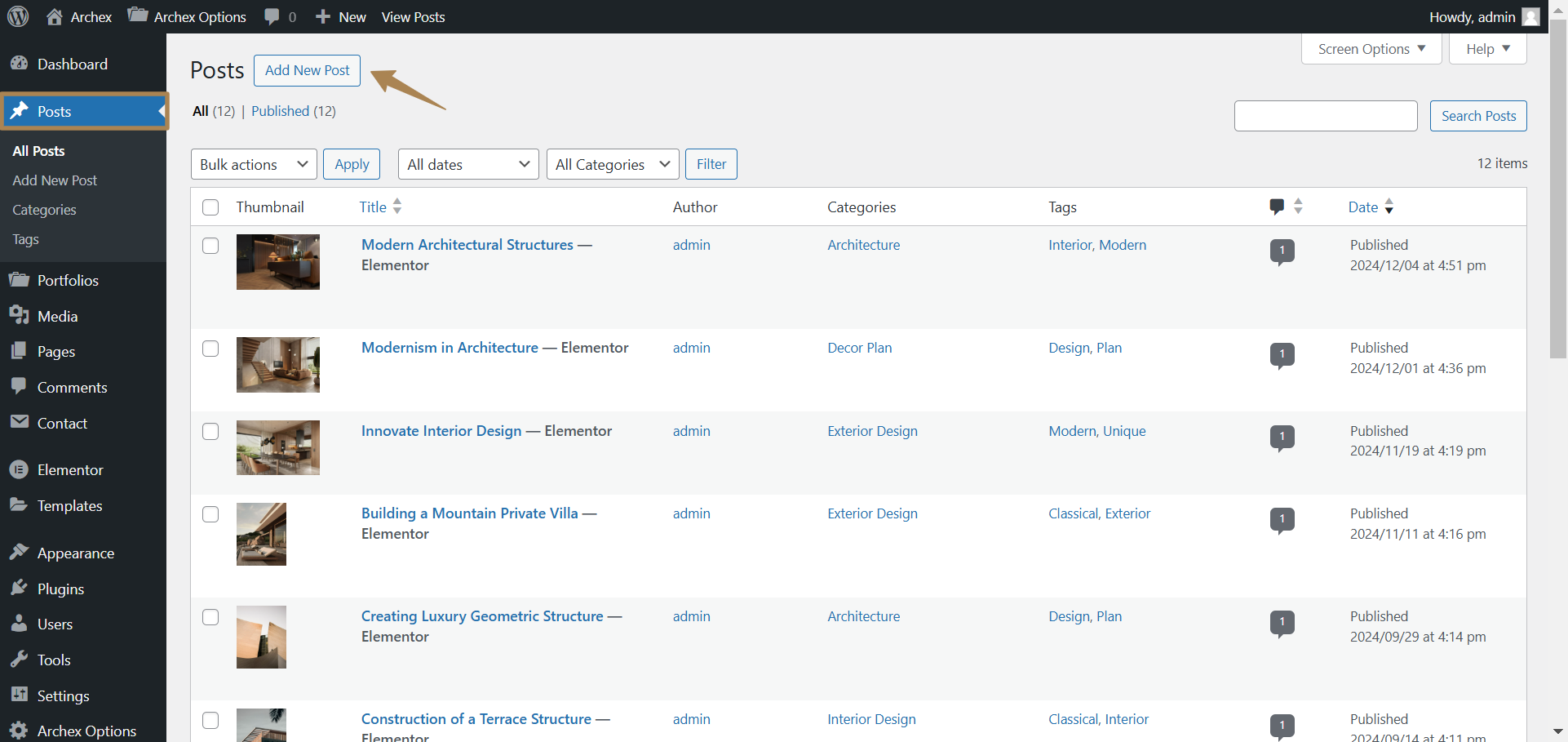Select the Innovate Interior Design post checkbox

(x=210, y=431)
